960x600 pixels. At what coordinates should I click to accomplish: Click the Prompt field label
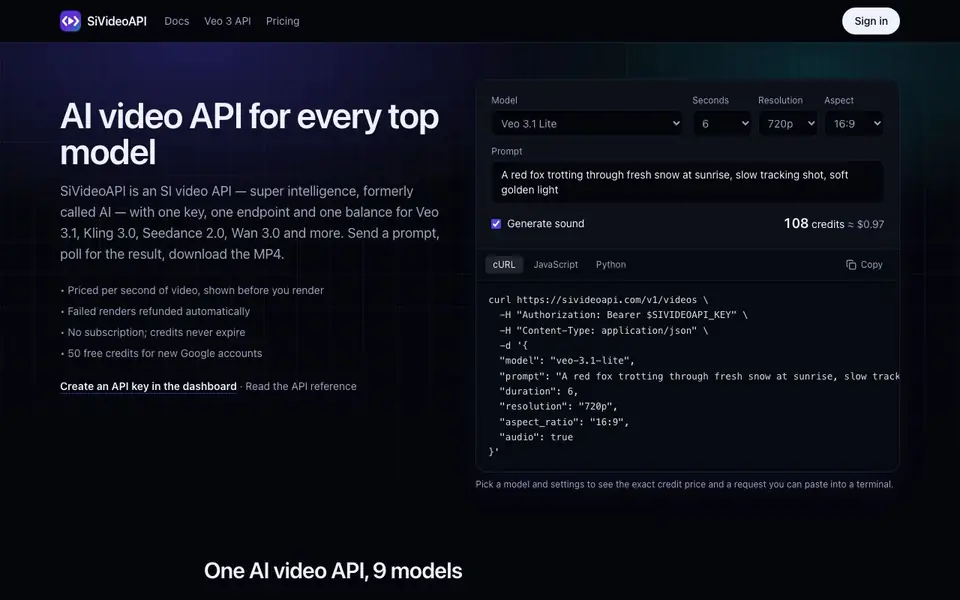point(506,151)
